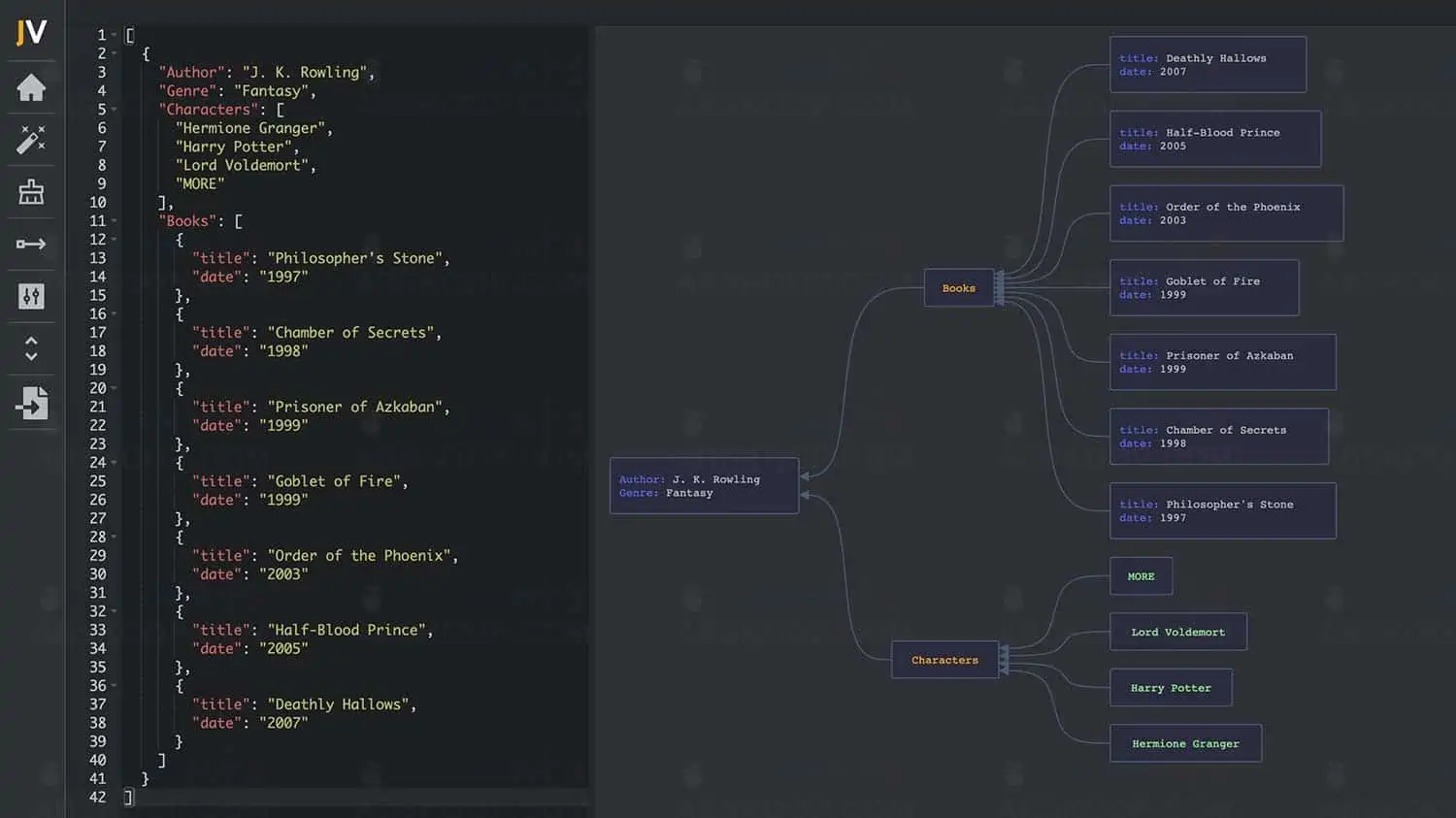Place cursor on "Goblet of Fire" text
Screen dimensions: 1456x818
(336, 481)
